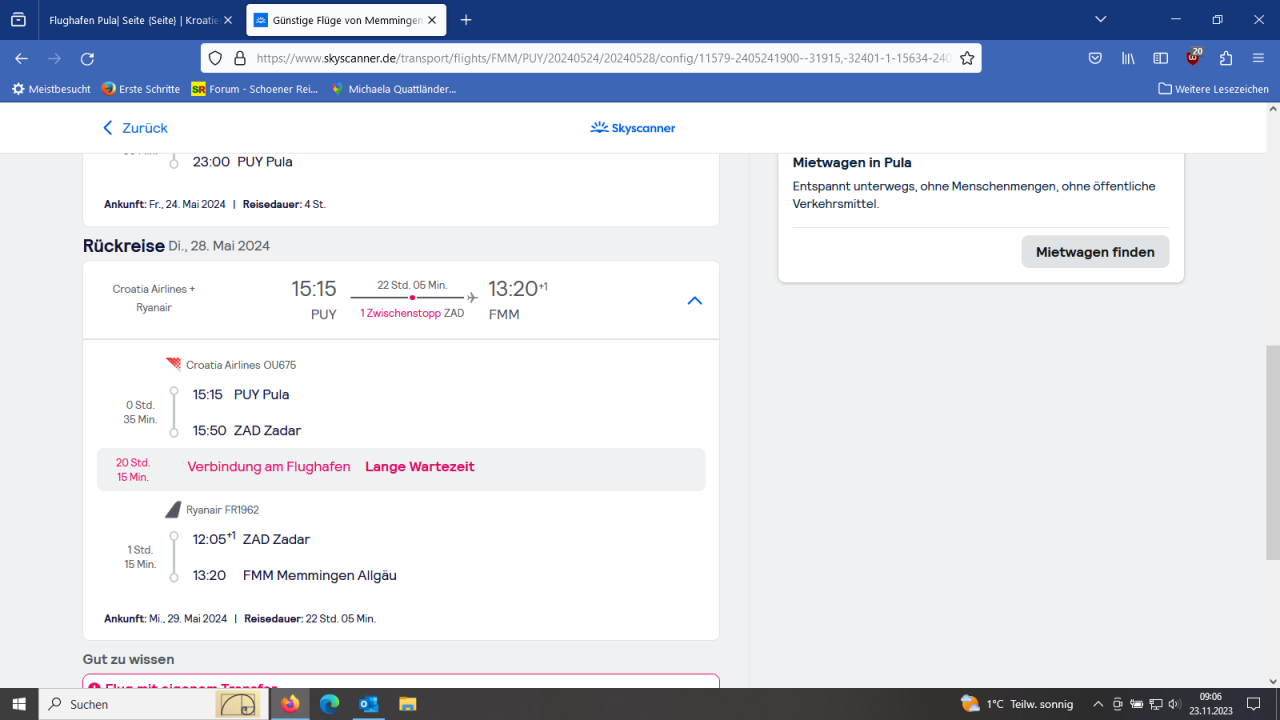Open tracking protection shield icon

215,58
